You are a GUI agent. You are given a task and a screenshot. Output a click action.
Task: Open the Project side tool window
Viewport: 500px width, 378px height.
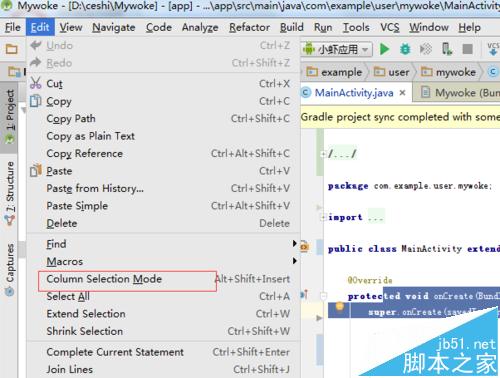10,116
